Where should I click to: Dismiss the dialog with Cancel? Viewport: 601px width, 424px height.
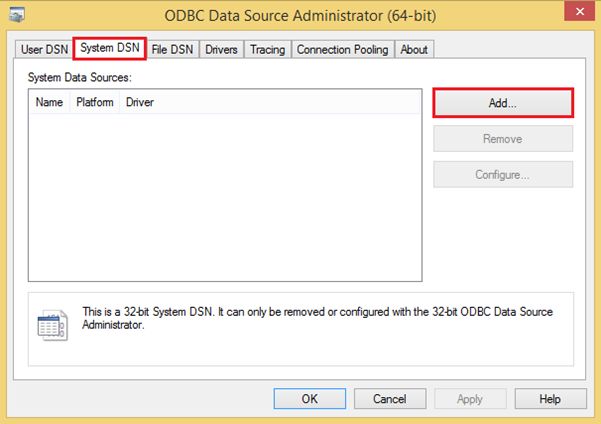390,398
